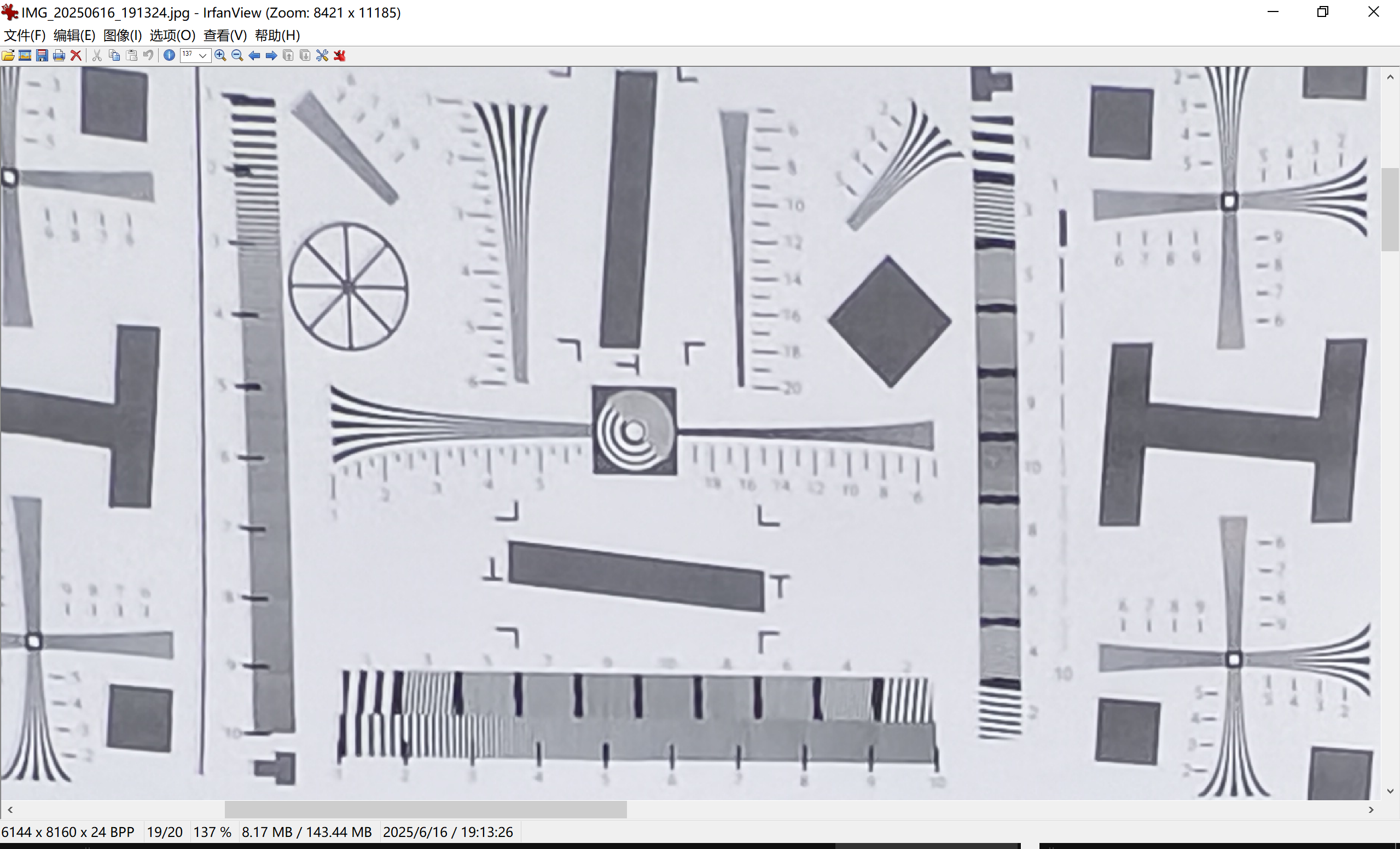Go to next image blue arrow
The image size is (1400, 849).
point(271,55)
